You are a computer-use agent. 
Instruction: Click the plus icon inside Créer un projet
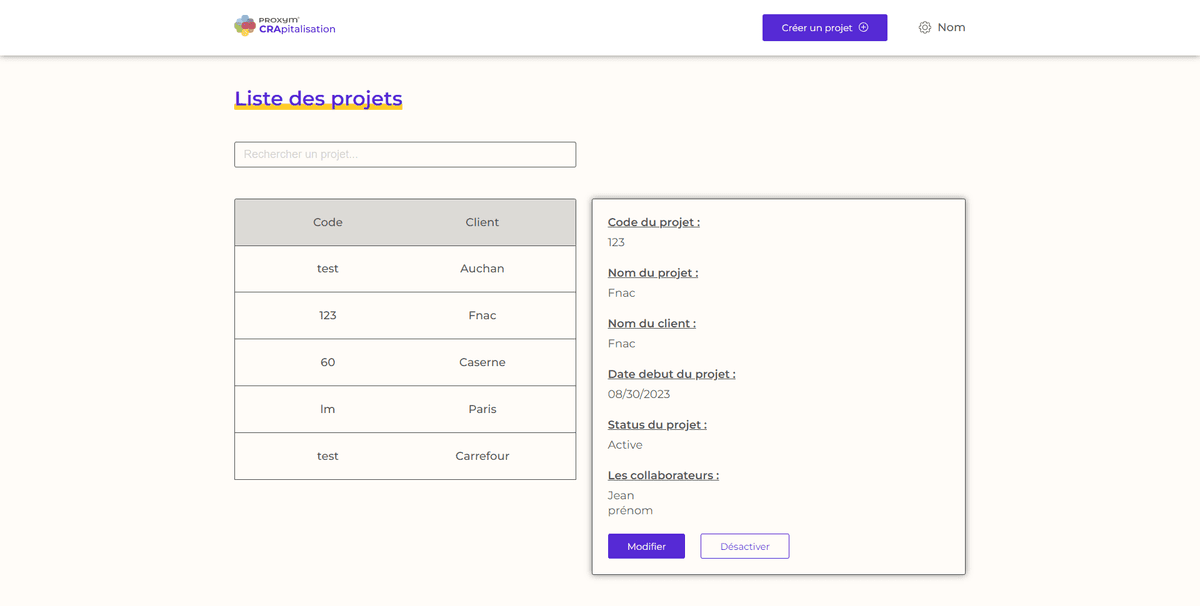[x=864, y=28]
